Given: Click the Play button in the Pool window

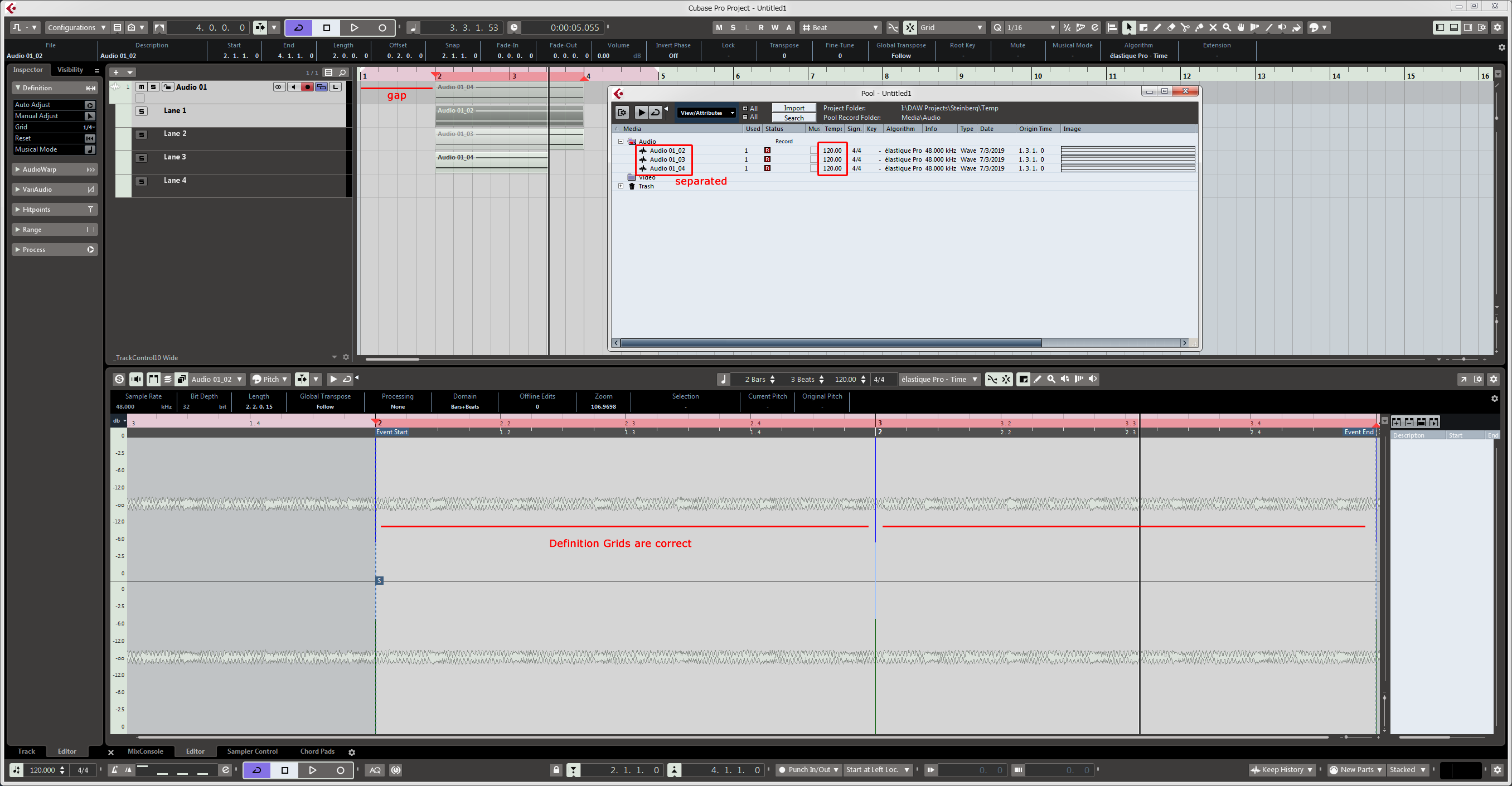Looking at the screenshot, I should [x=641, y=112].
